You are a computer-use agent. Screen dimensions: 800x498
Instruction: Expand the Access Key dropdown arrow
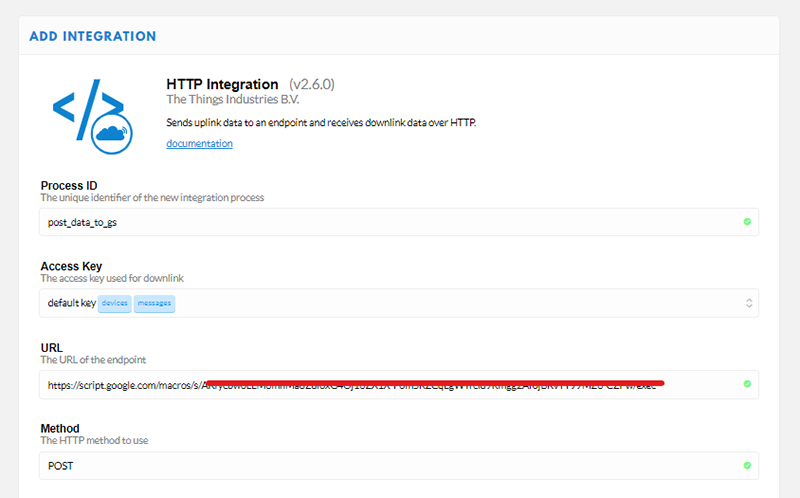pos(749,302)
